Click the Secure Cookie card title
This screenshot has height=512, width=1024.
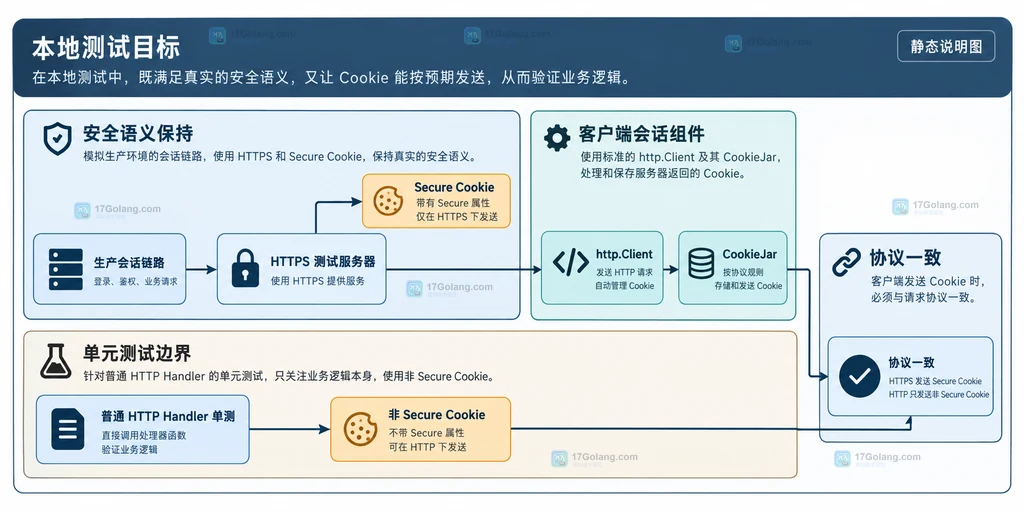tap(454, 187)
